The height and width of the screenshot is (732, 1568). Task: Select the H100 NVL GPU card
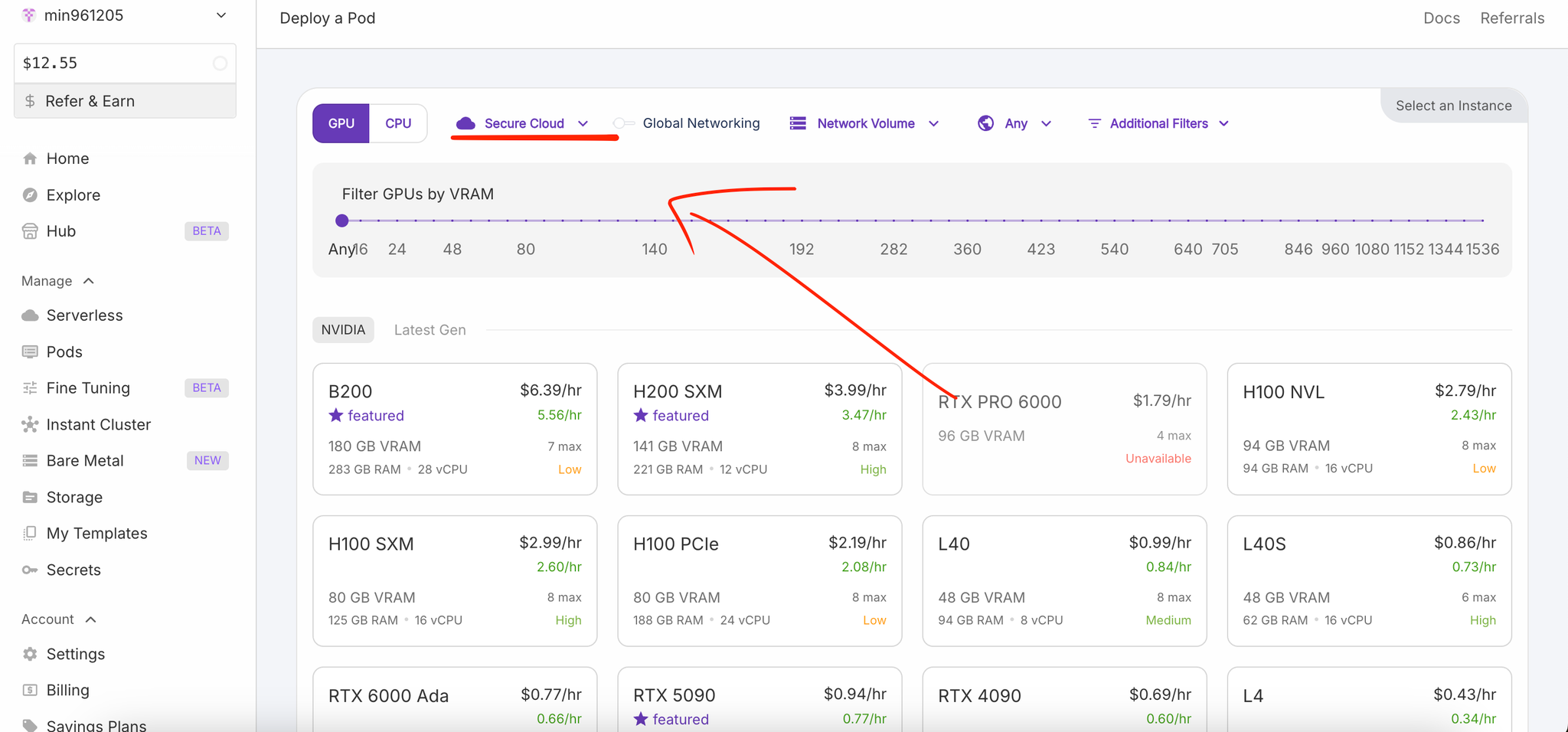[x=1369, y=429]
